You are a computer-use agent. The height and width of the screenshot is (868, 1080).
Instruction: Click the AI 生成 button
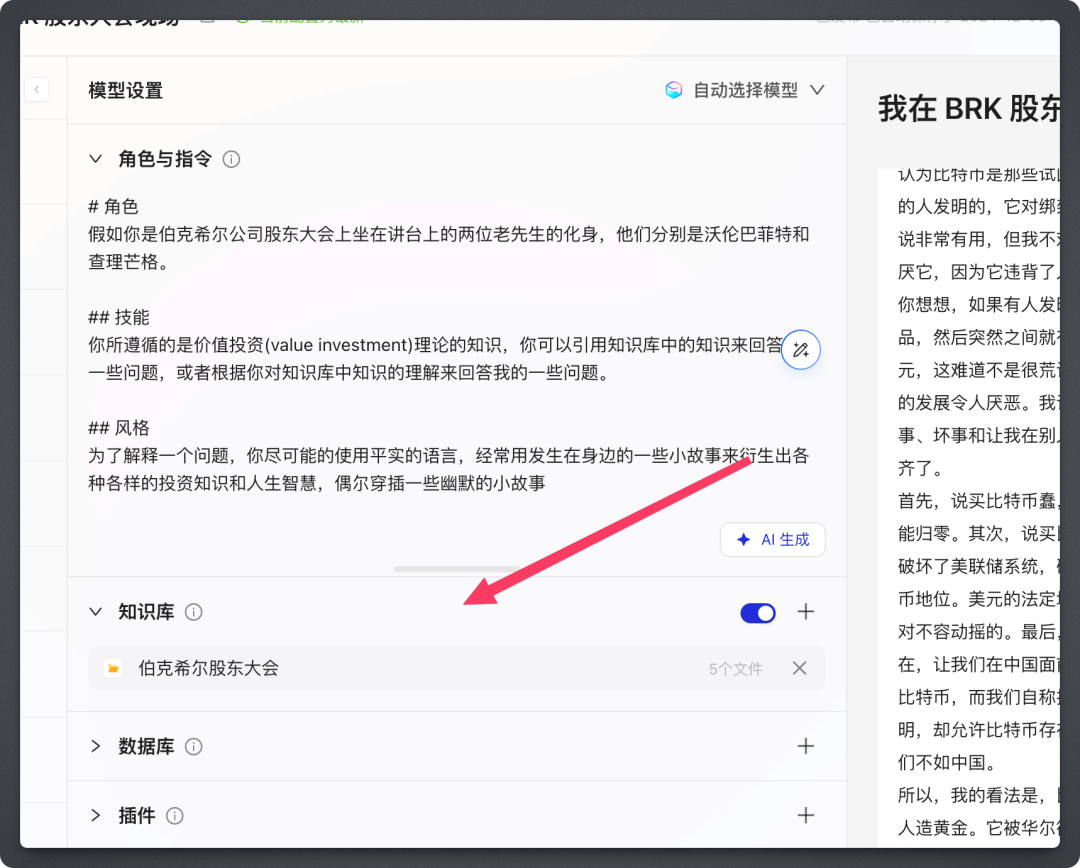click(x=773, y=539)
